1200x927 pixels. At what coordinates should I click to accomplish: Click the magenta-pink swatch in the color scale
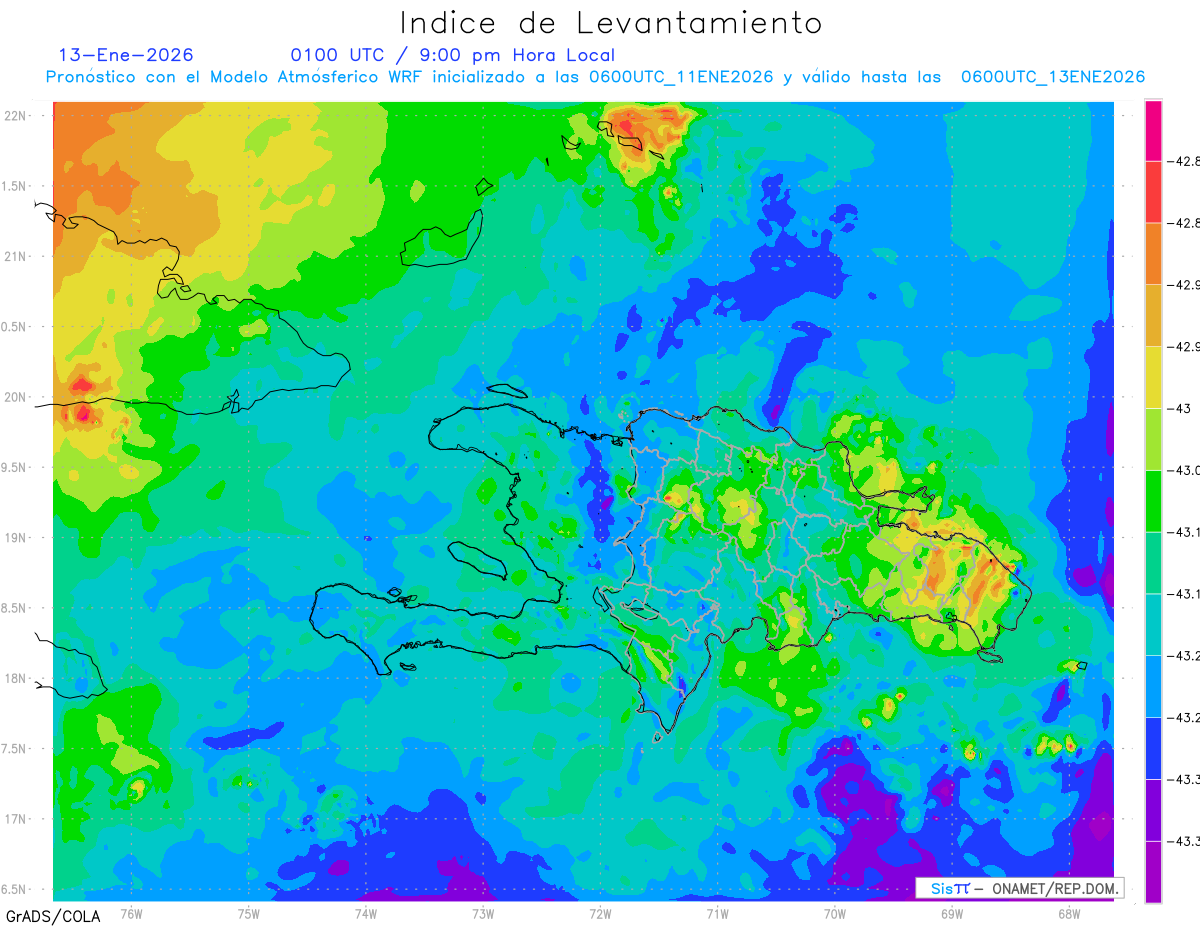(1153, 130)
